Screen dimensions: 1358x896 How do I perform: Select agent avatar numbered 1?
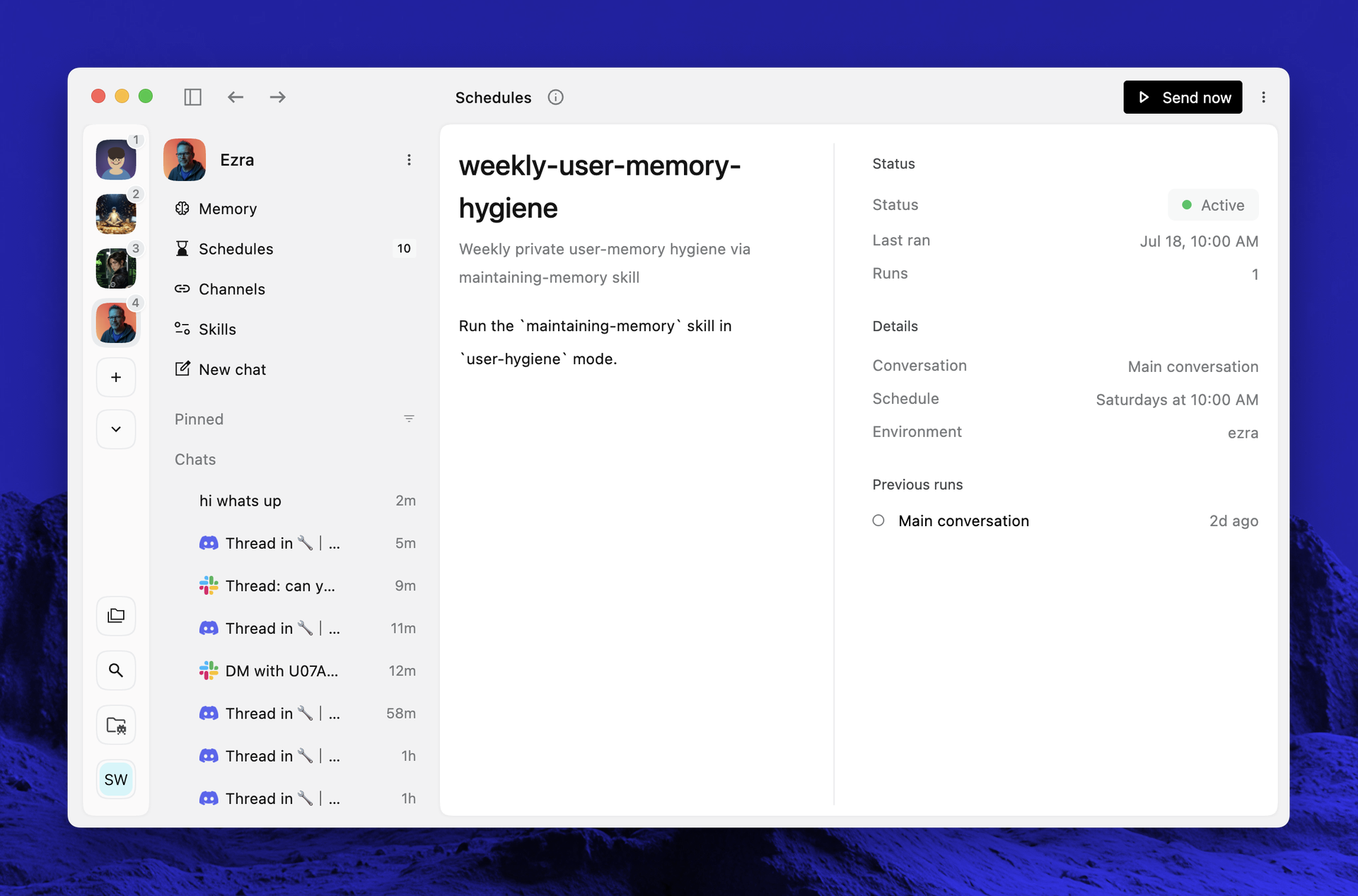click(116, 159)
